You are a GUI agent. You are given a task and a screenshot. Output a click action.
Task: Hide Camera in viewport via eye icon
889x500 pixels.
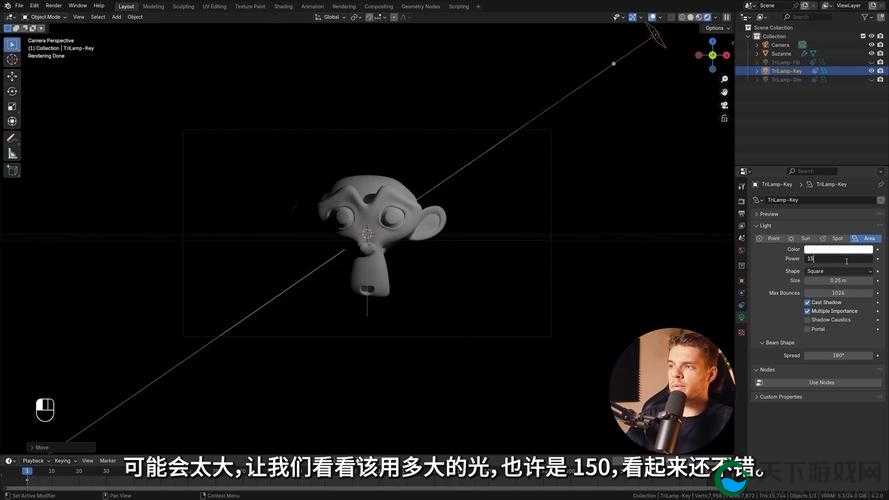tap(871, 45)
